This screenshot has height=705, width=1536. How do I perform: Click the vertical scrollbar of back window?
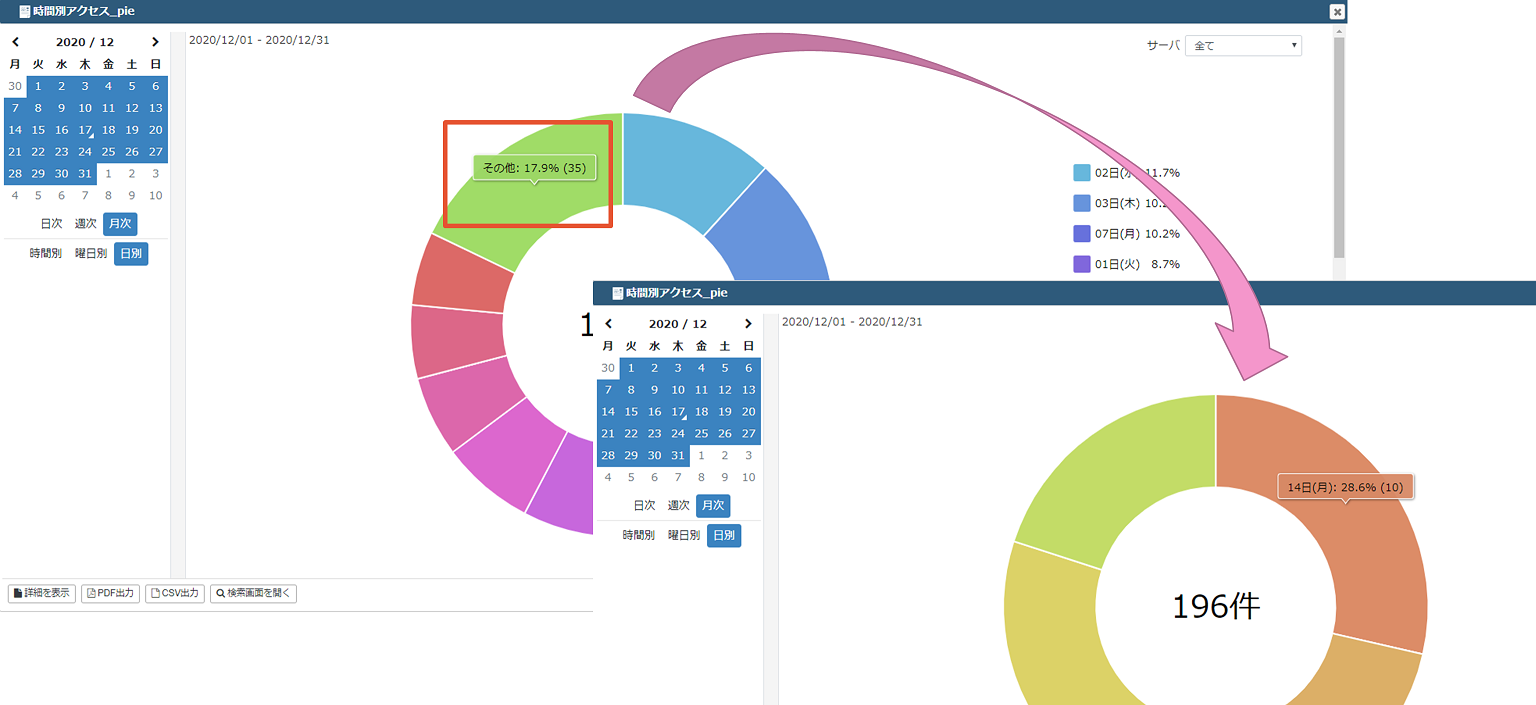pyautogui.click(x=1339, y=150)
